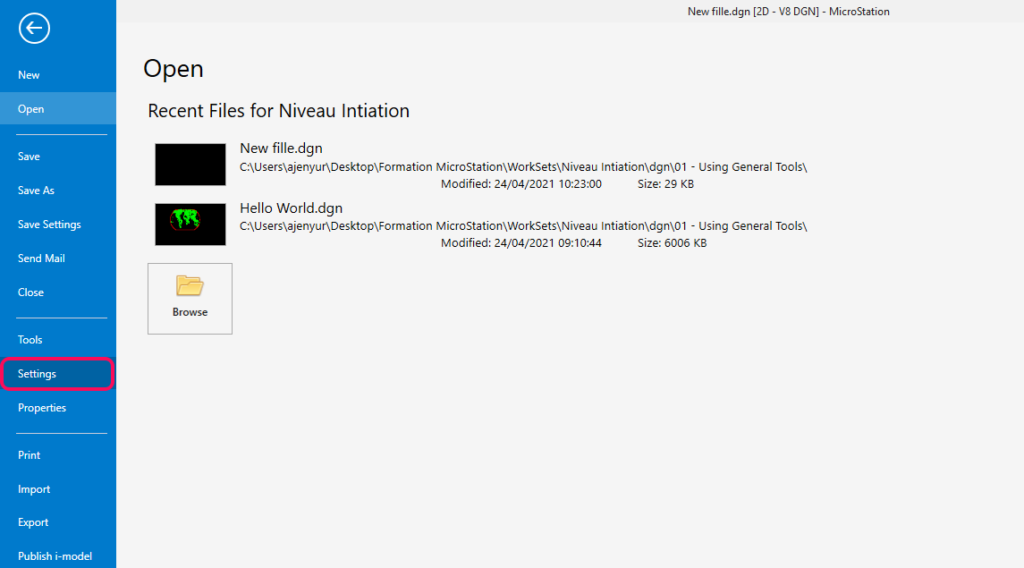The width and height of the screenshot is (1024, 568).
Task: Click the Open page title
Action: pos(173,69)
